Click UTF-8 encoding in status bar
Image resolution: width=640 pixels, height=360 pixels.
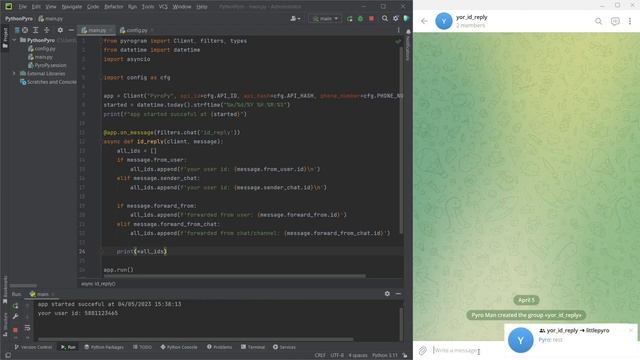pyautogui.click(x=337, y=356)
